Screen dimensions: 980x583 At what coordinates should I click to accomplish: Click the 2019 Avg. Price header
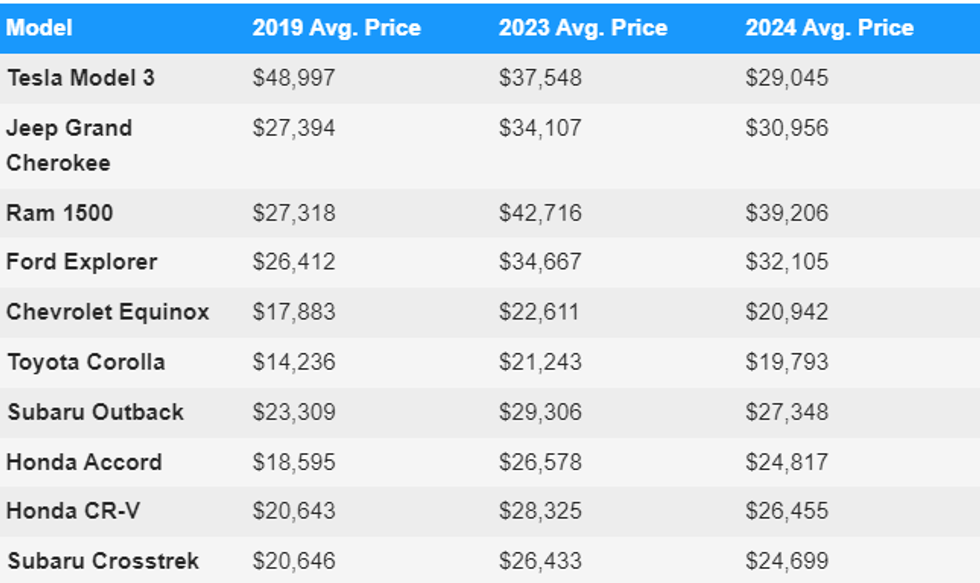click(336, 28)
